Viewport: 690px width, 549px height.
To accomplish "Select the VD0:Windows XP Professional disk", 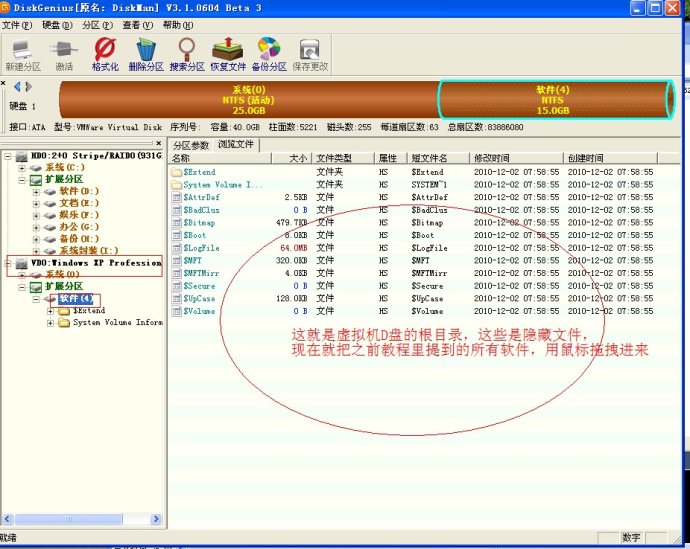I will (x=96, y=263).
